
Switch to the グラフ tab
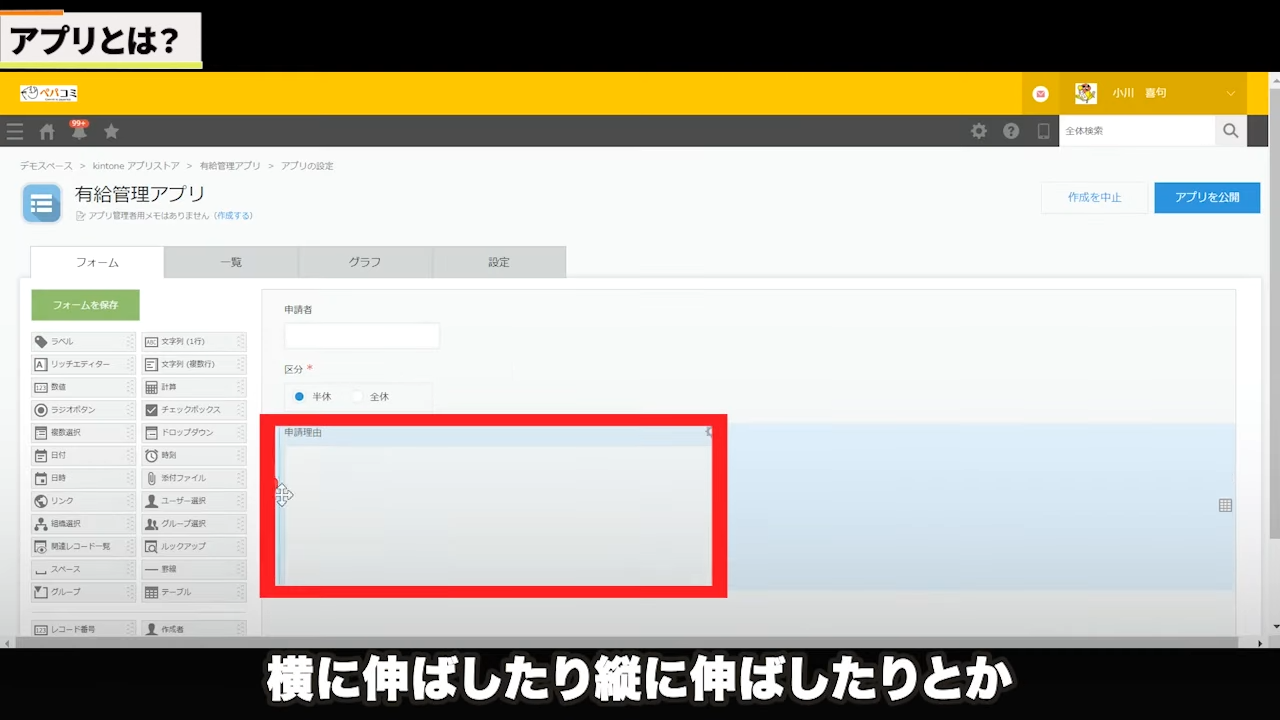click(365, 262)
